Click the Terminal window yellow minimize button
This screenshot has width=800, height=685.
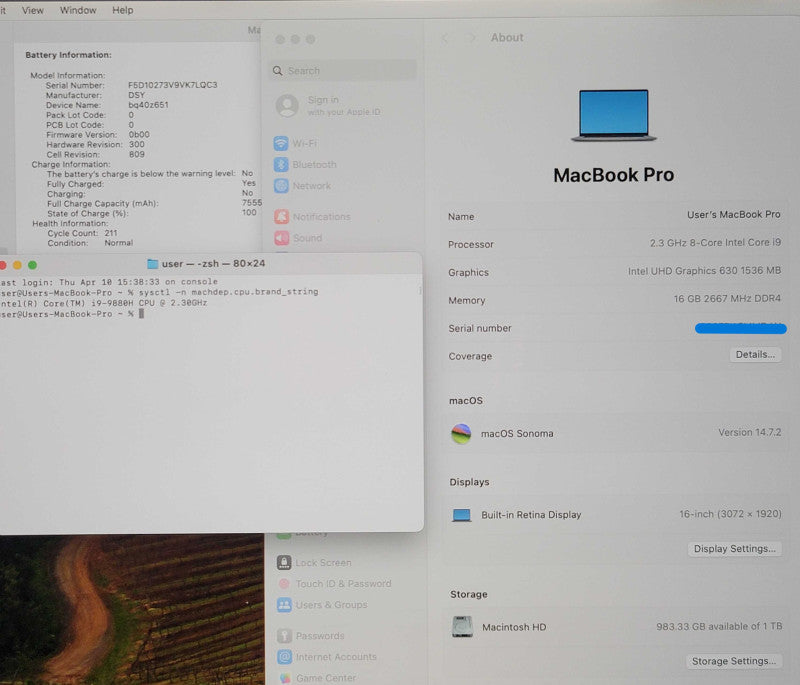(17, 265)
